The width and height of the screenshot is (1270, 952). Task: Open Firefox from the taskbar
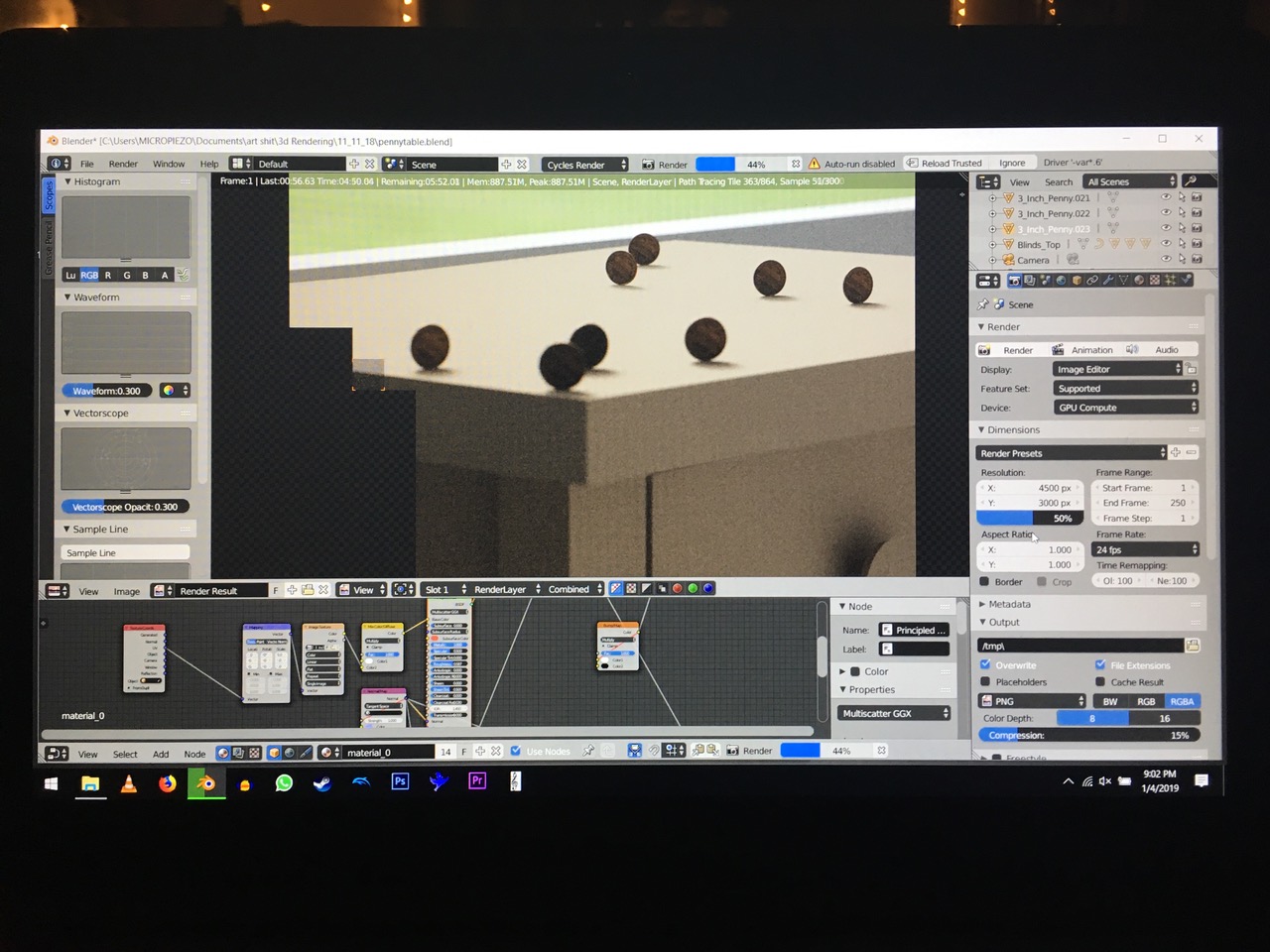168,783
